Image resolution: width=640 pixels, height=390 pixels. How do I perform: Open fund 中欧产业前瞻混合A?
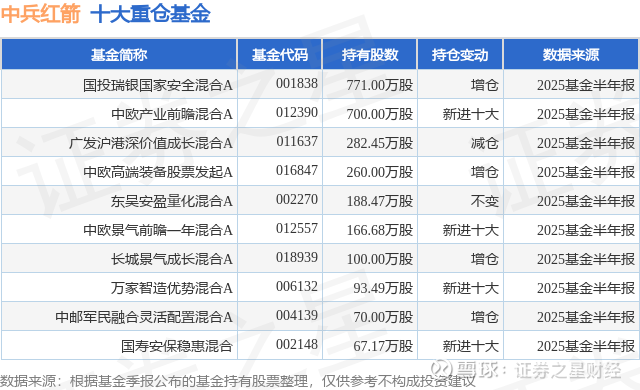171,114
